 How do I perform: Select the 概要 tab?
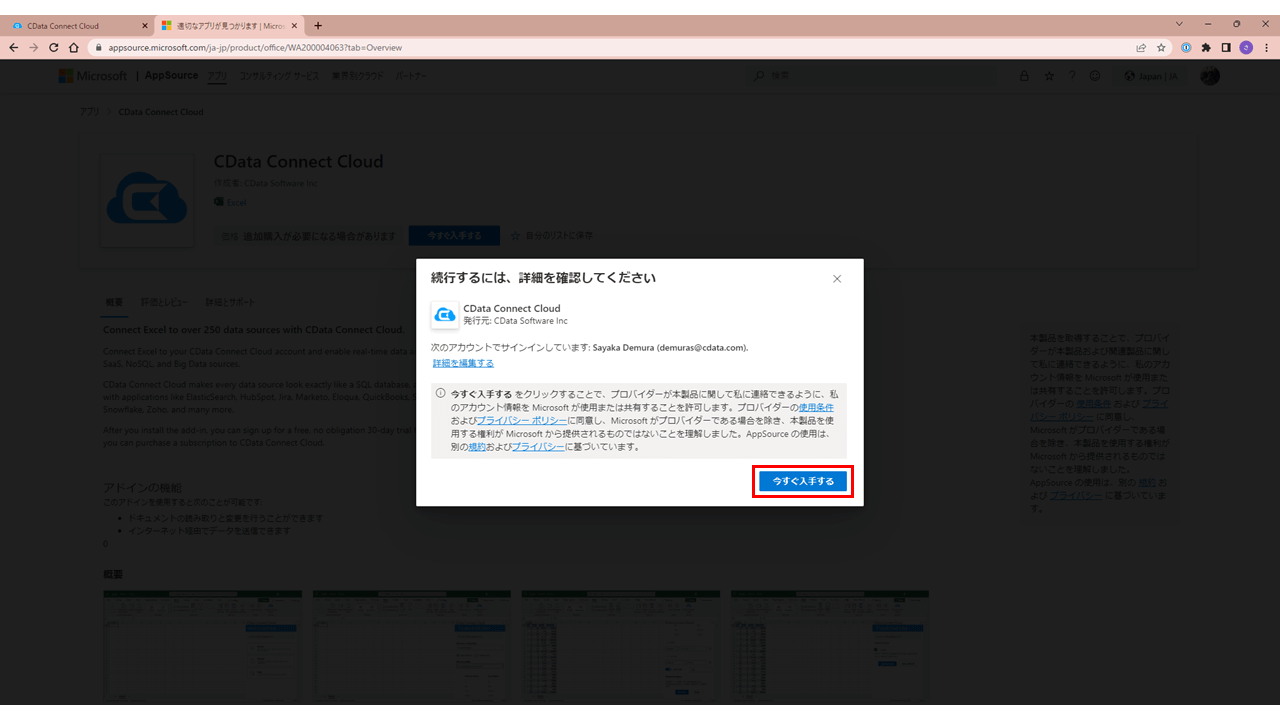pos(114,302)
